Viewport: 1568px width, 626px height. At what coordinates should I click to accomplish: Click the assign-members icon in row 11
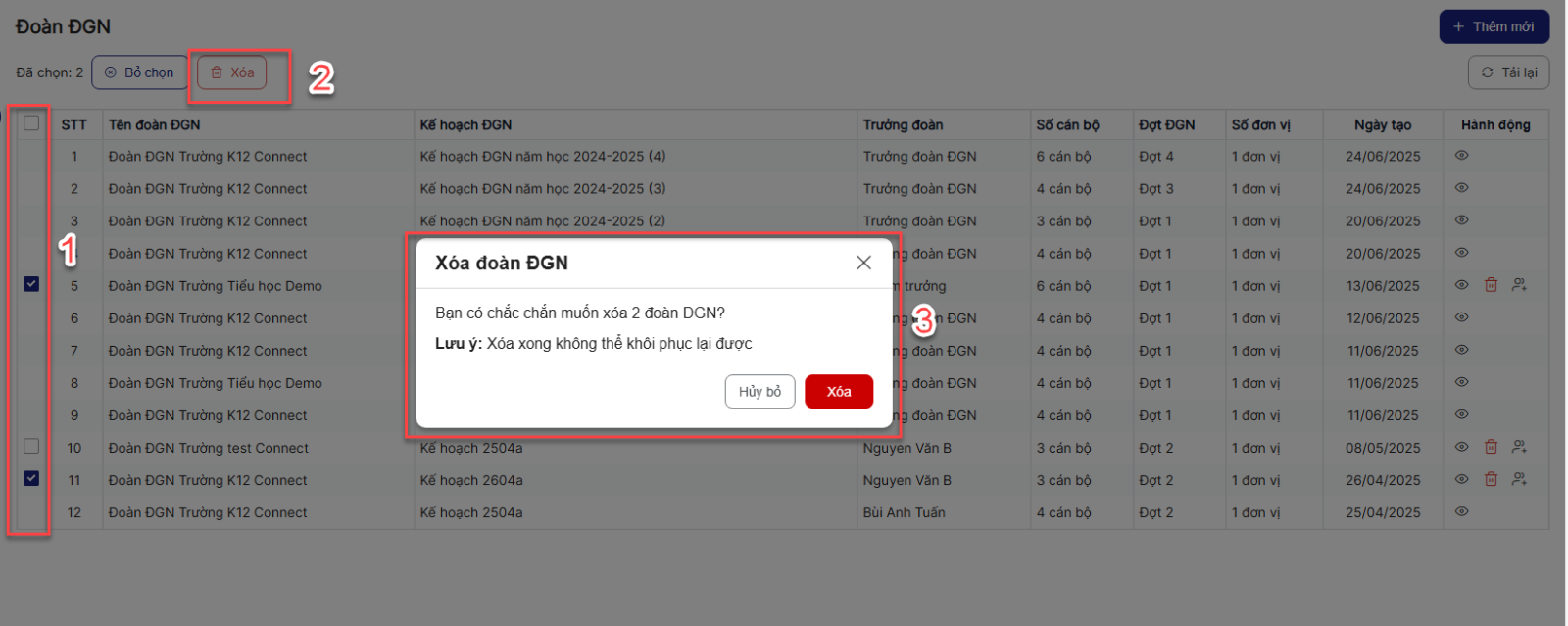click(x=1519, y=479)
